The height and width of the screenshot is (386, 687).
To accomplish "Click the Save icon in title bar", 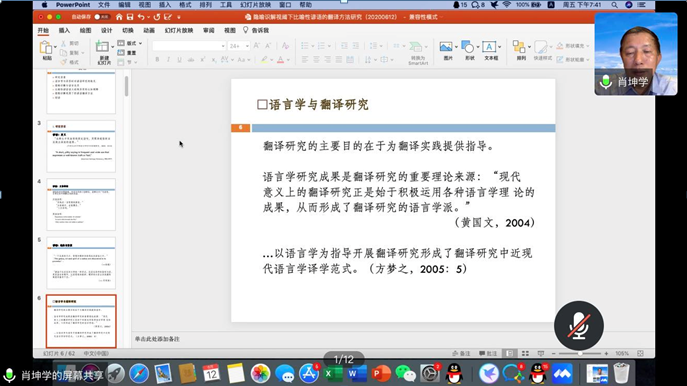I will (130, 17).
